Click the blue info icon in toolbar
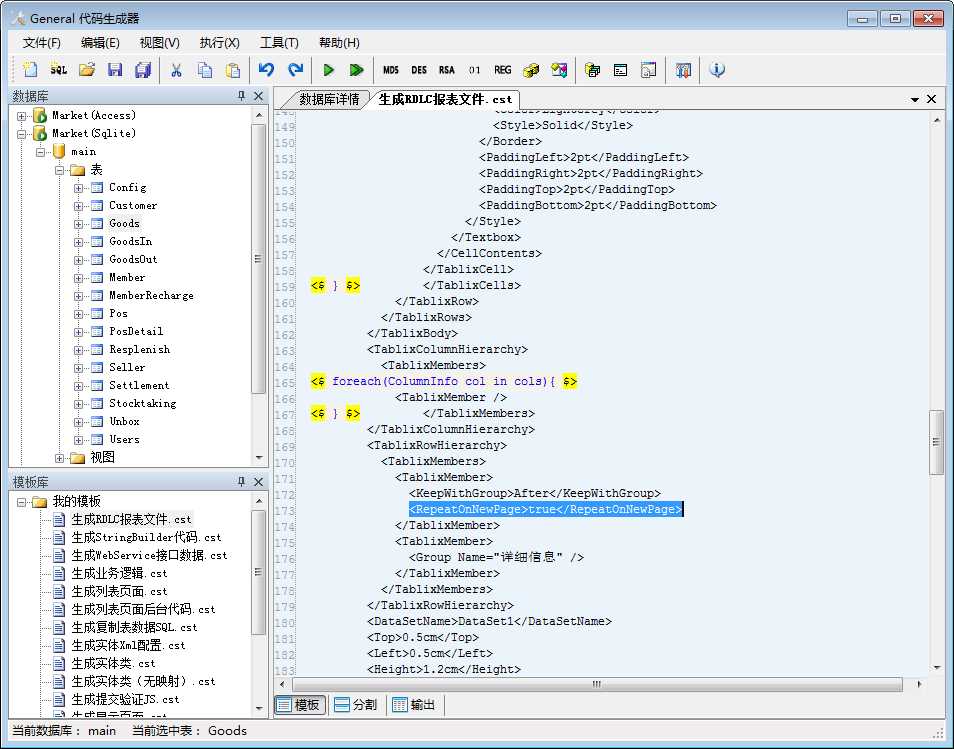The height and width of the screenshot is (749, 954). coord(716,70)
